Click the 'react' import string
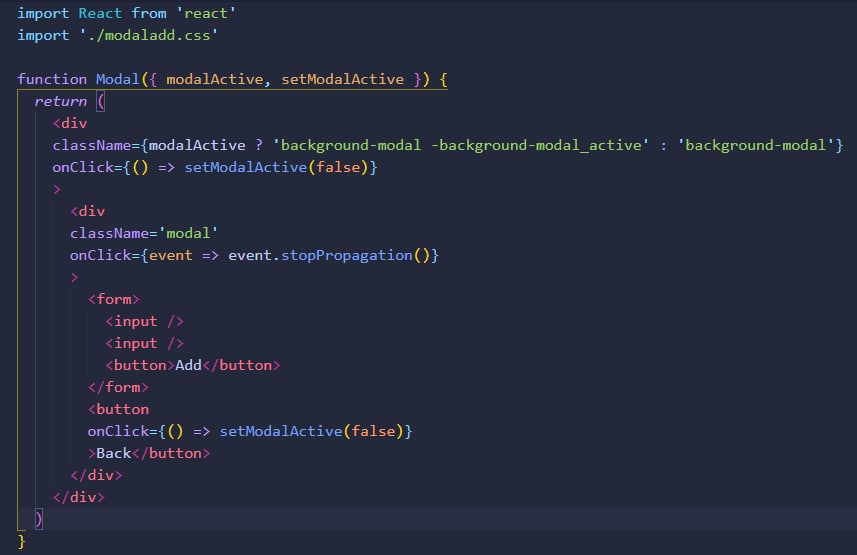The height and width of the screenshot is (555, 857). (206, 13)
